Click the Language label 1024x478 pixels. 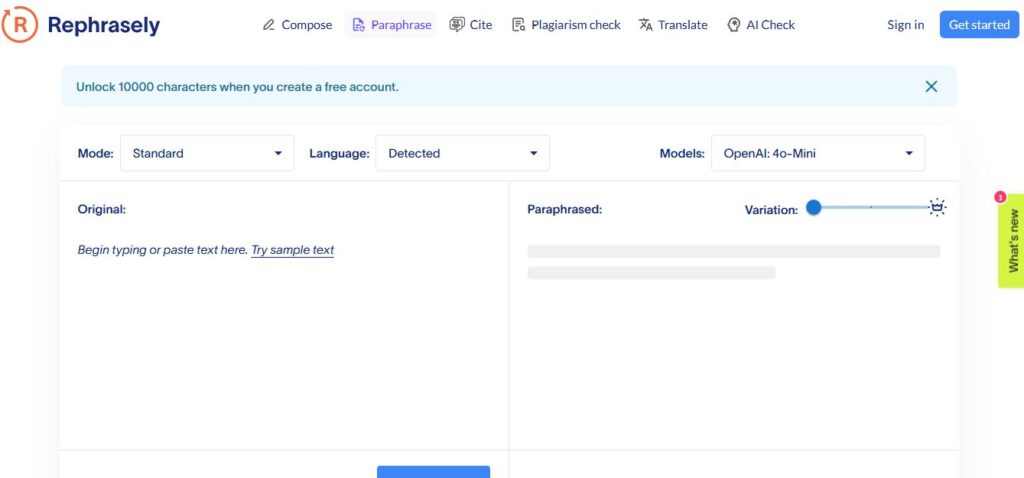click(339, 153)
